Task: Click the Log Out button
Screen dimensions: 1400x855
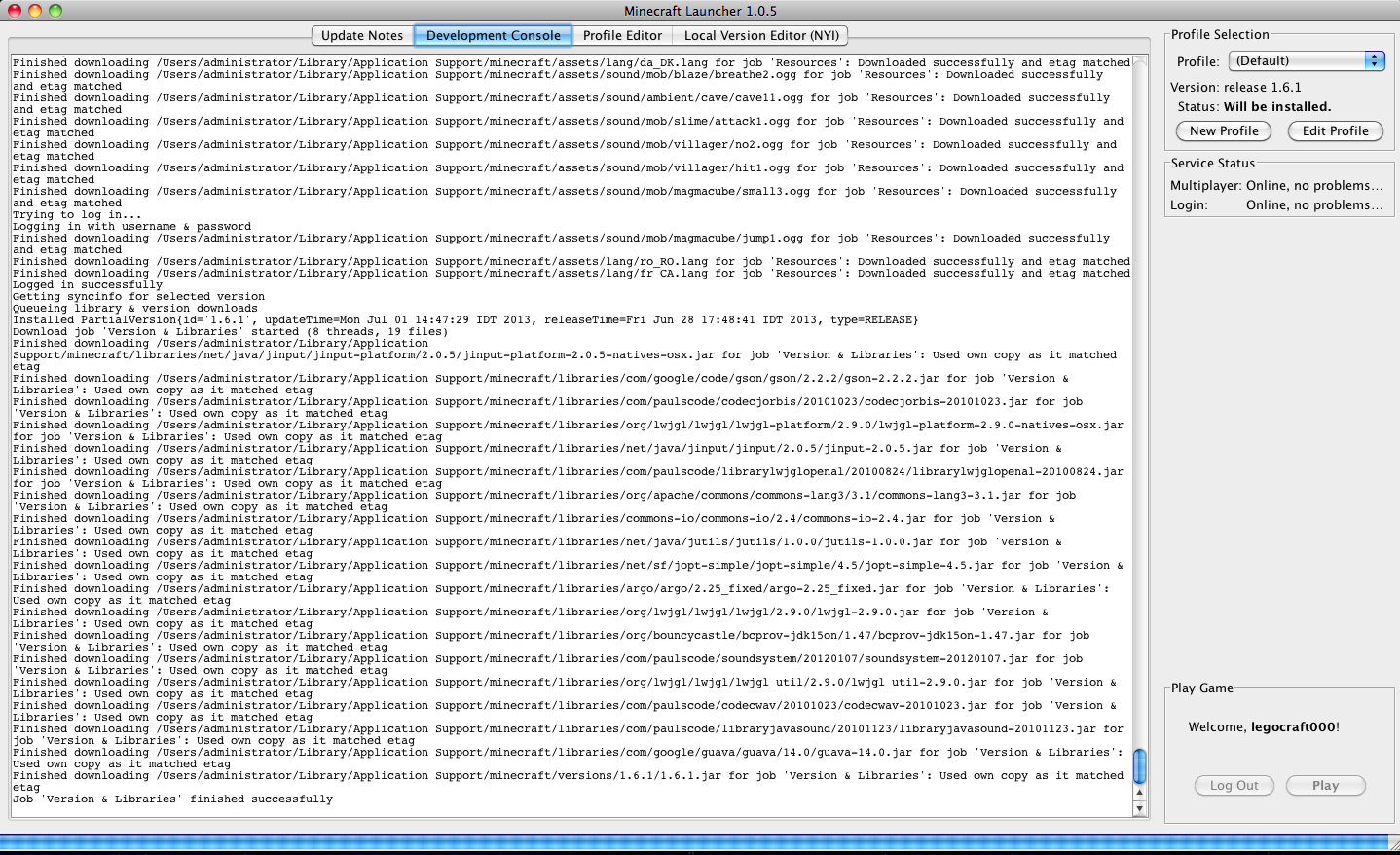Action: pos(1234,786)
